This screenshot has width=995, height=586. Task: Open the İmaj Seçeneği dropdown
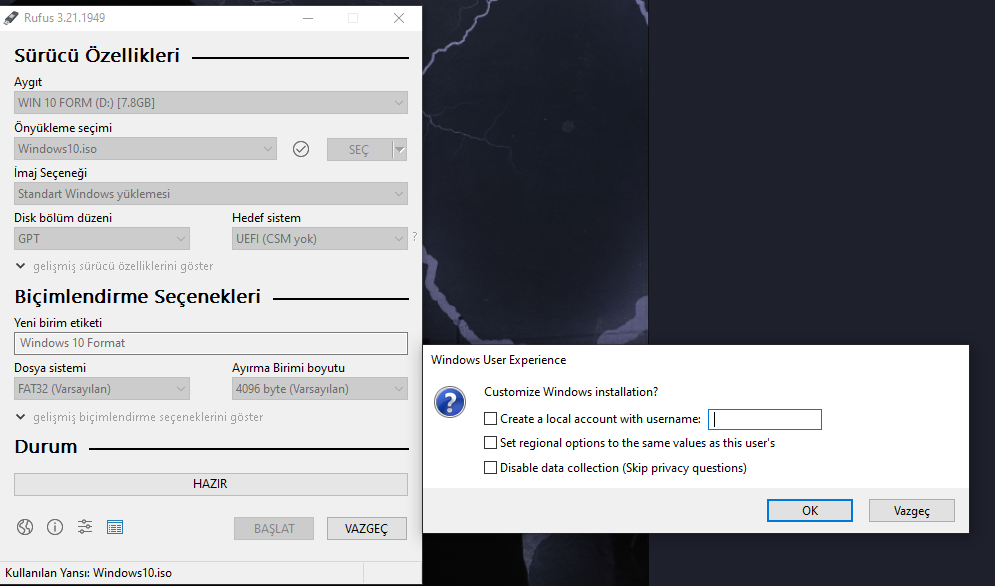coord(211,194)
